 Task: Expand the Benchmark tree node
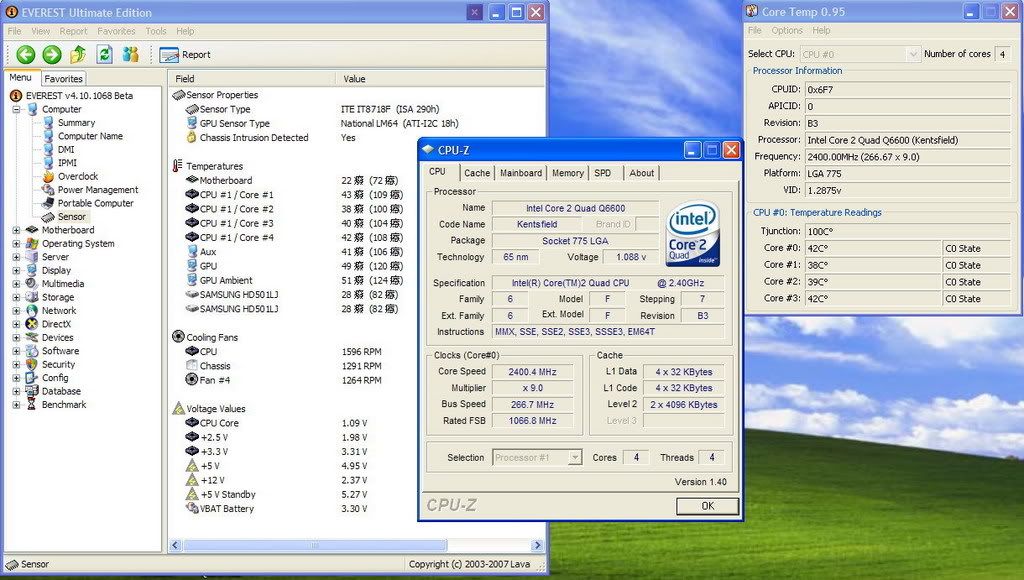16,405
